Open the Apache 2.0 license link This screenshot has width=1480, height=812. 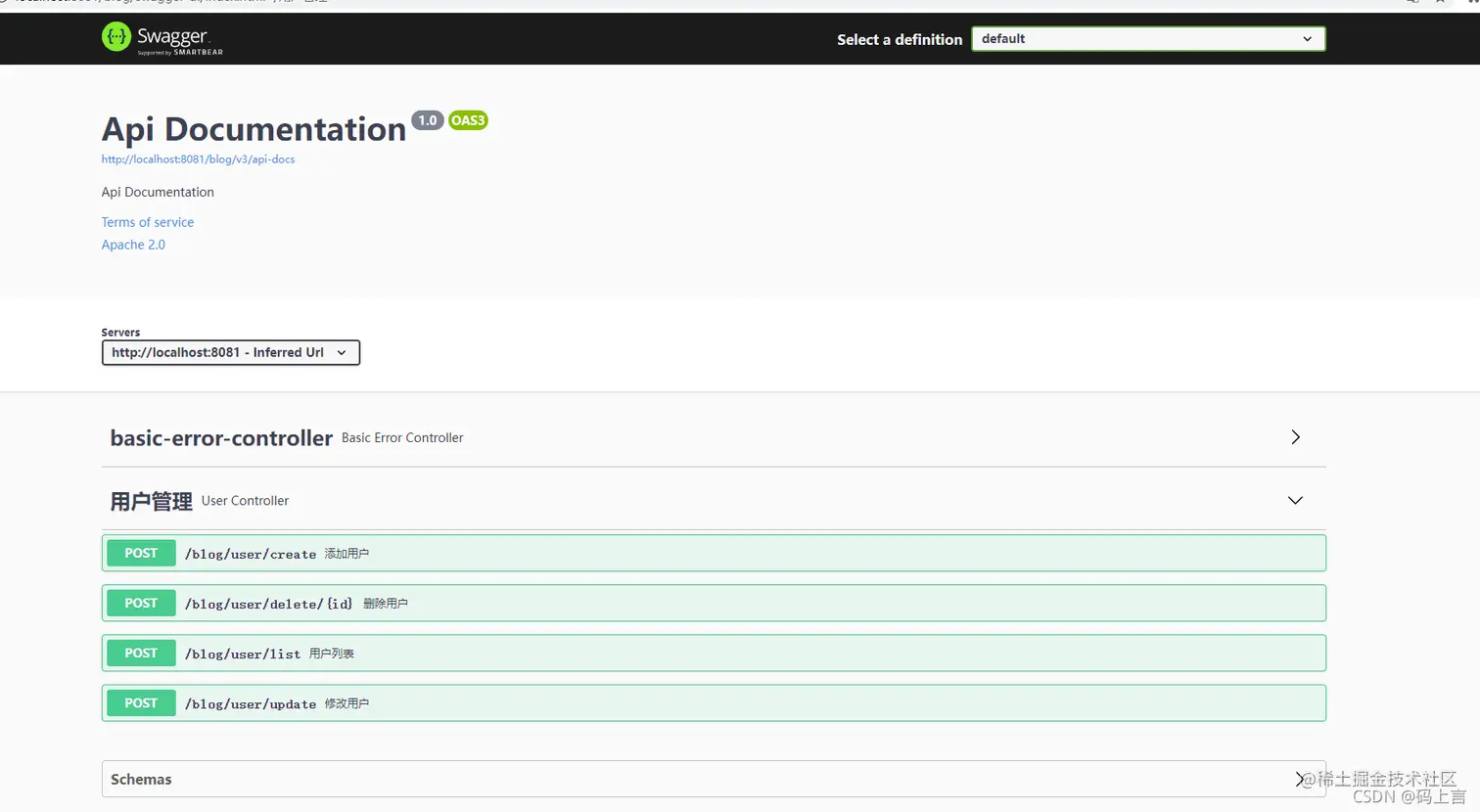click(x=133, y=245)
